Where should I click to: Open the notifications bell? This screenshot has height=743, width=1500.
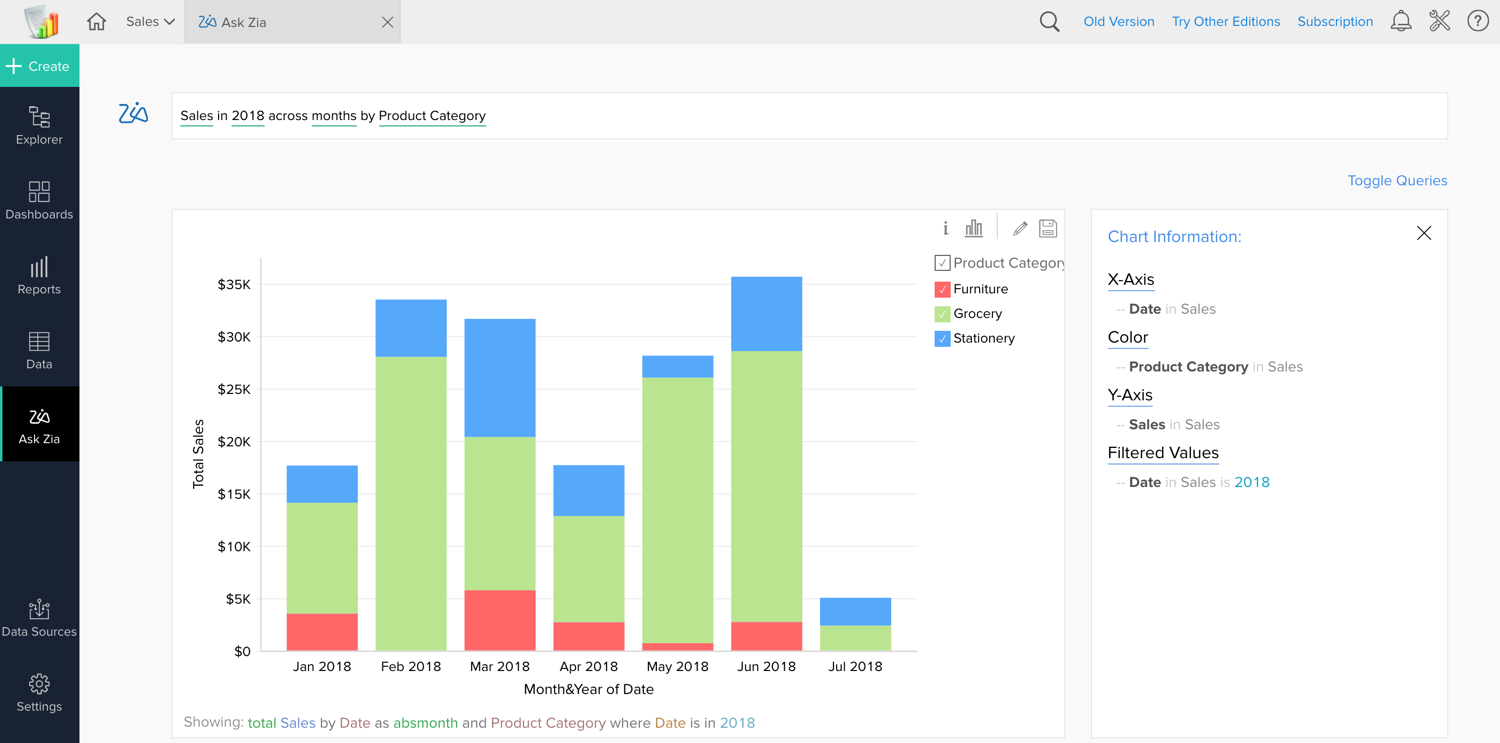[x=1401, y=21]
